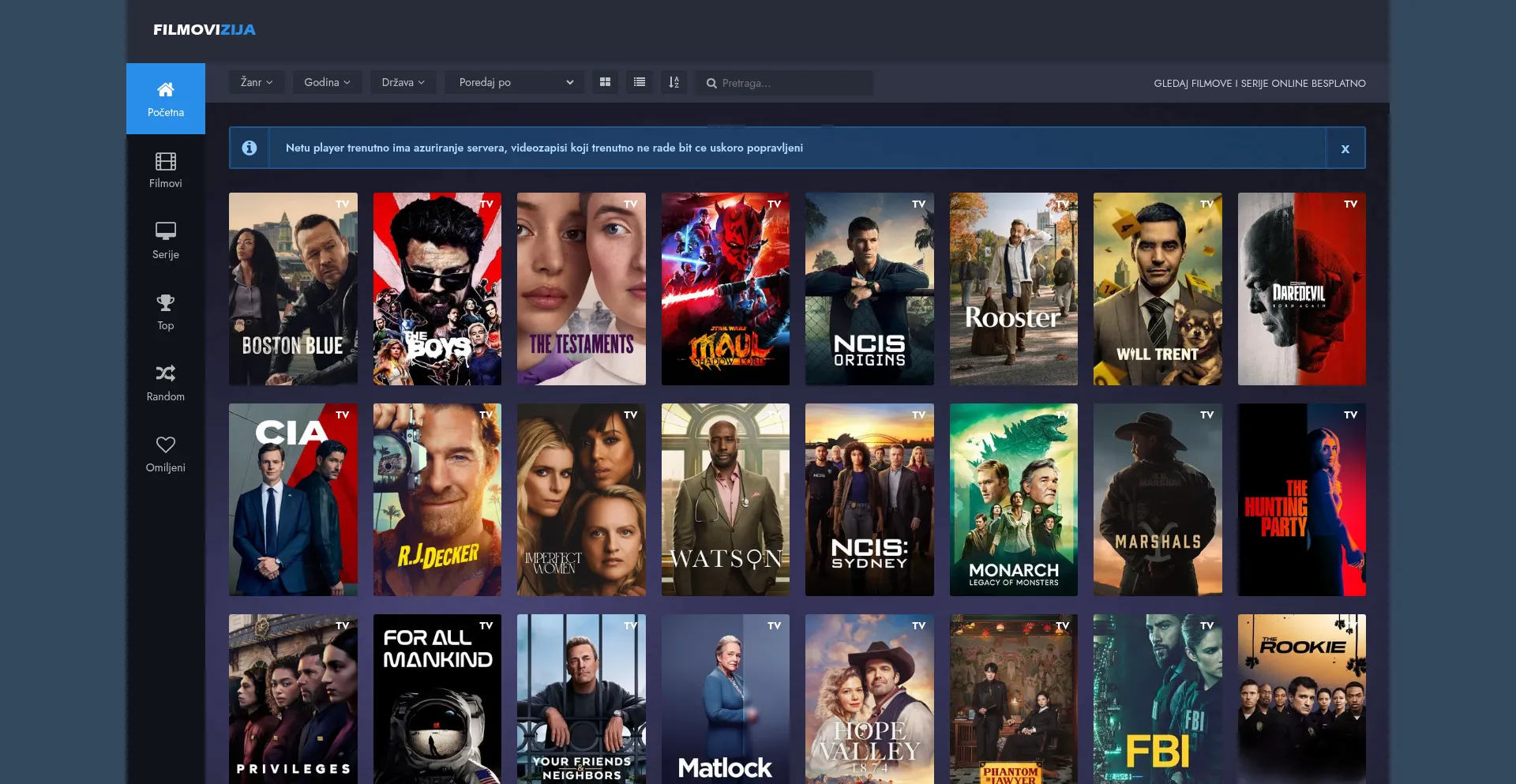
Task: Open the Imperfect Women poster
Action: tap(581, 500)
